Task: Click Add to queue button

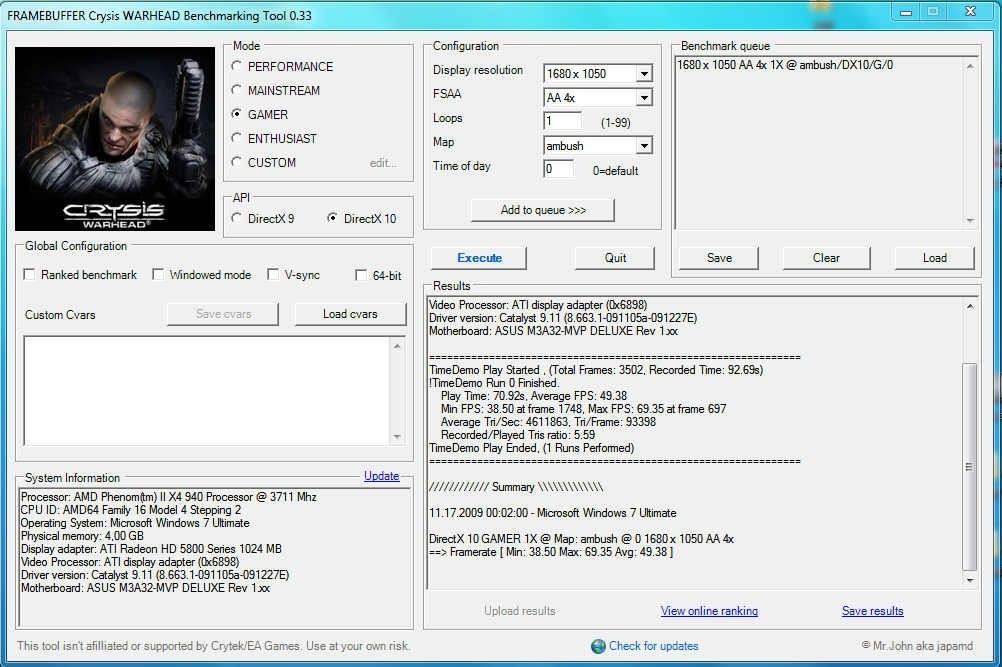Action: (543, 210)
